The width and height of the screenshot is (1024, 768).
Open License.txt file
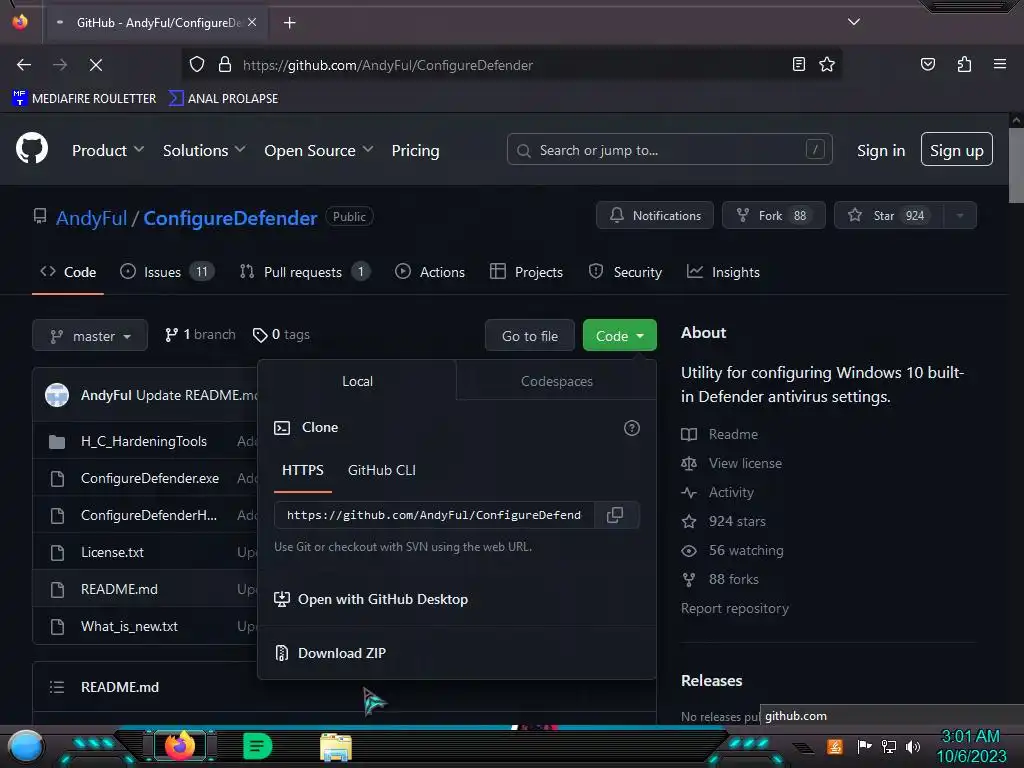coord(112,552)
